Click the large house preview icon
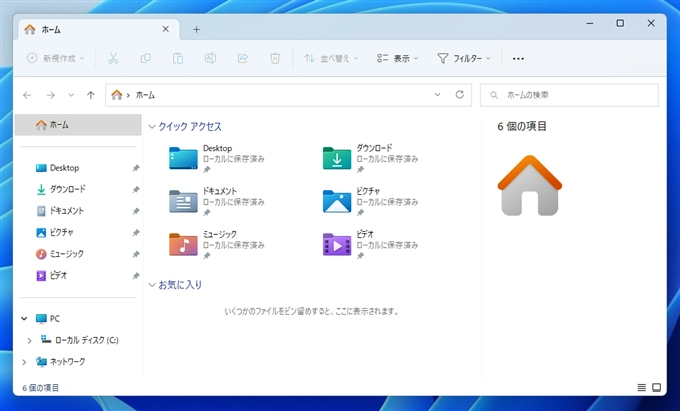Image resolution: width=680 pixels, height=411 pixels. (530, 186)
